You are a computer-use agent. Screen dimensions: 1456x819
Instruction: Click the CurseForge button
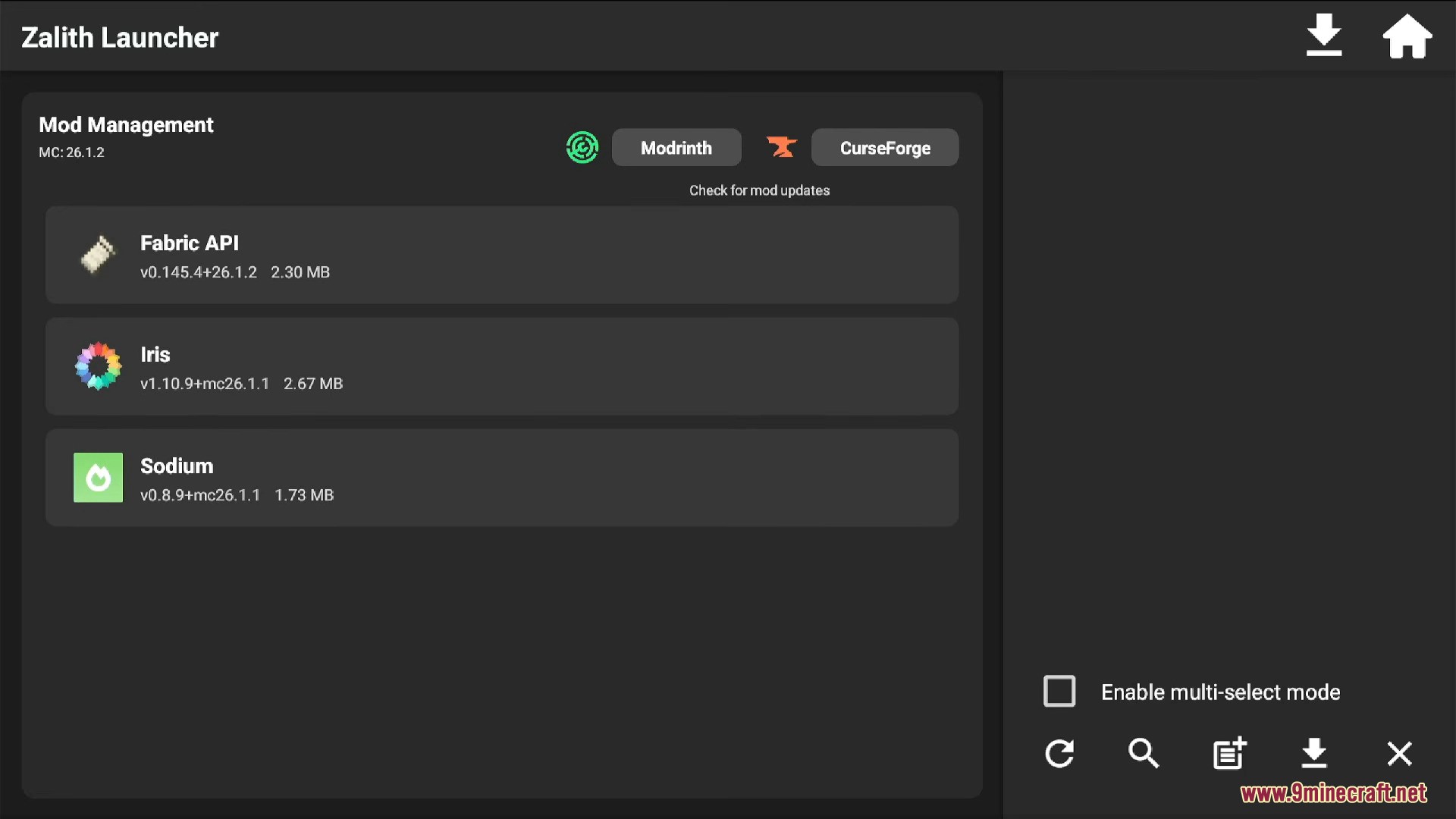(x=884, y=147)
